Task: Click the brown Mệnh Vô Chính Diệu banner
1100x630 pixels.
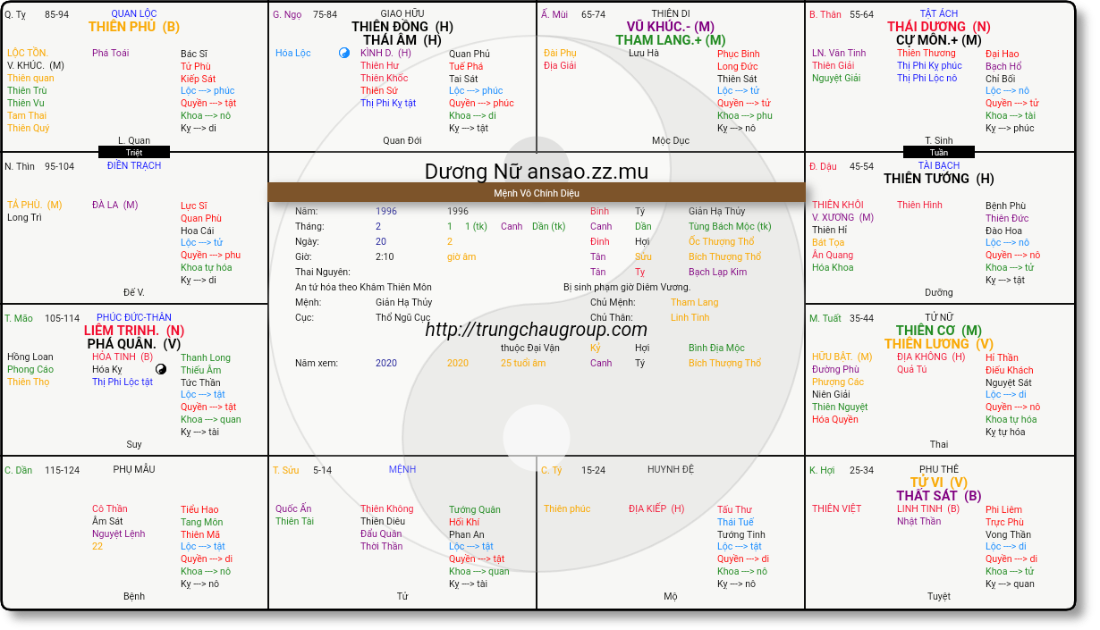Action: 536,192
